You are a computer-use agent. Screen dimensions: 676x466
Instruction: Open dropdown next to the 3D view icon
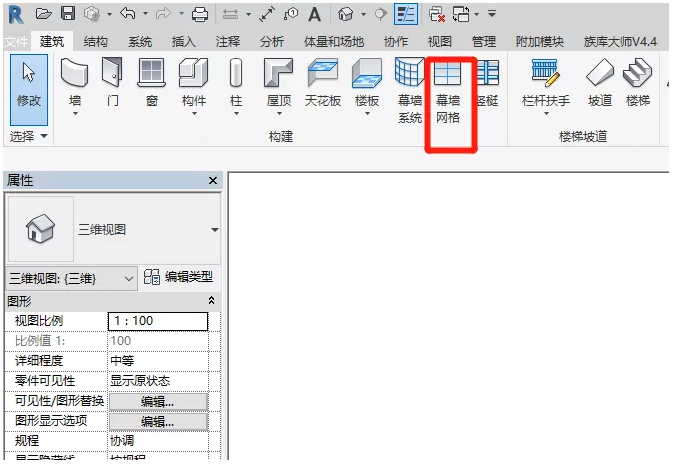pyautogui.click(x=363, y=15)
